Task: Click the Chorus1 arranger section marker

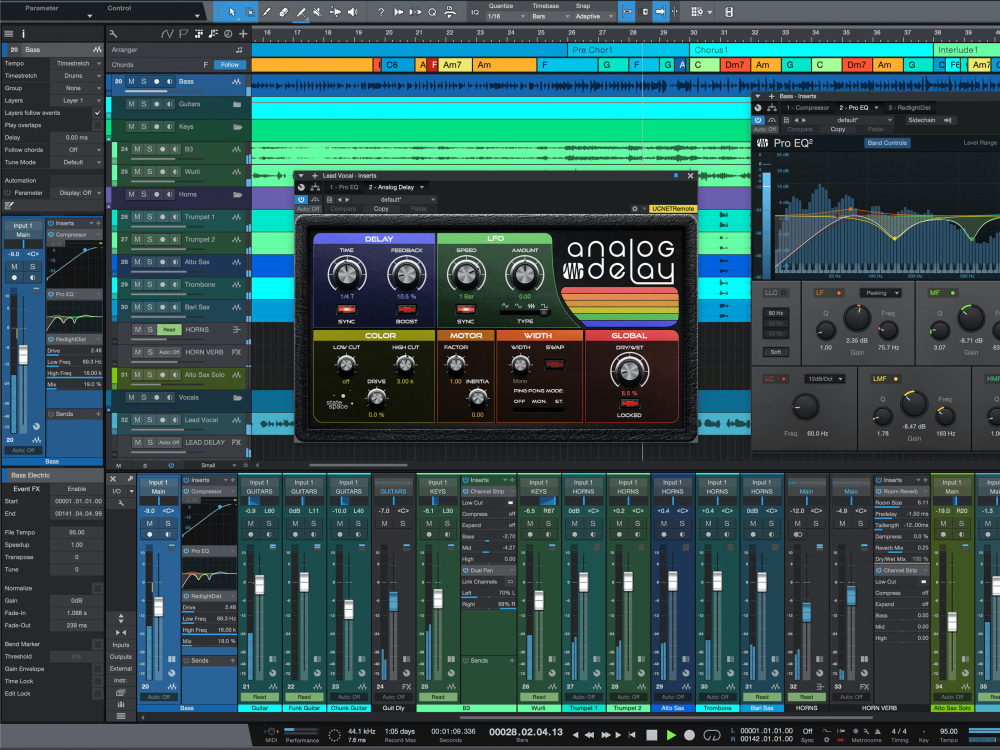Action: pos(811,50)
